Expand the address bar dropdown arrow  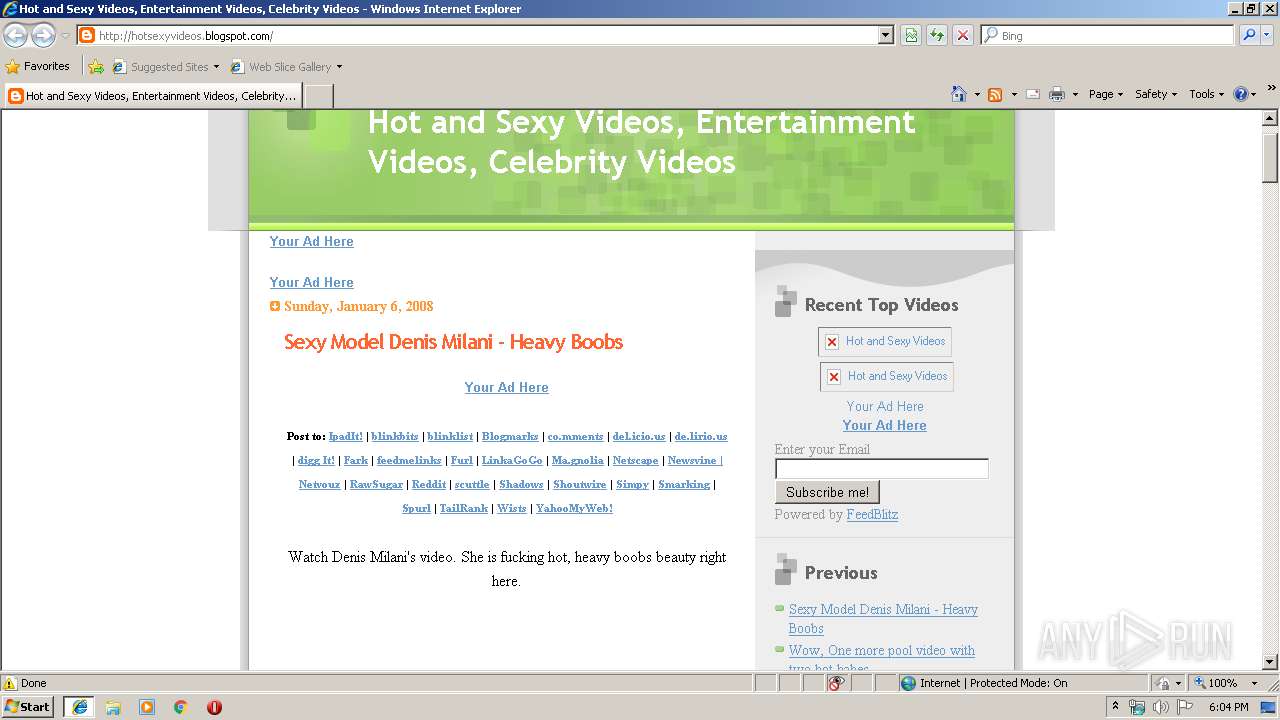coord(885,35)
